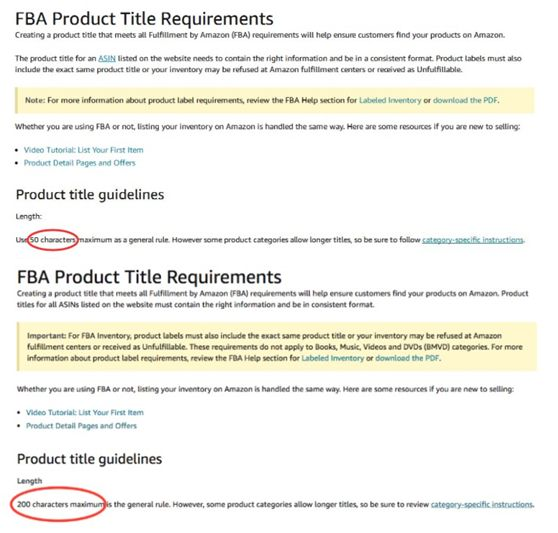
Task: Open Labeled Inventory link in the Important box
Action: (x=333, y=358)
